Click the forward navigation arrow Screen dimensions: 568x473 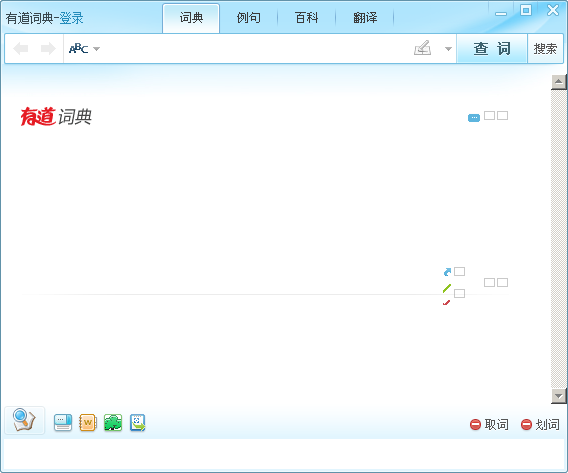tap(48, 49)
